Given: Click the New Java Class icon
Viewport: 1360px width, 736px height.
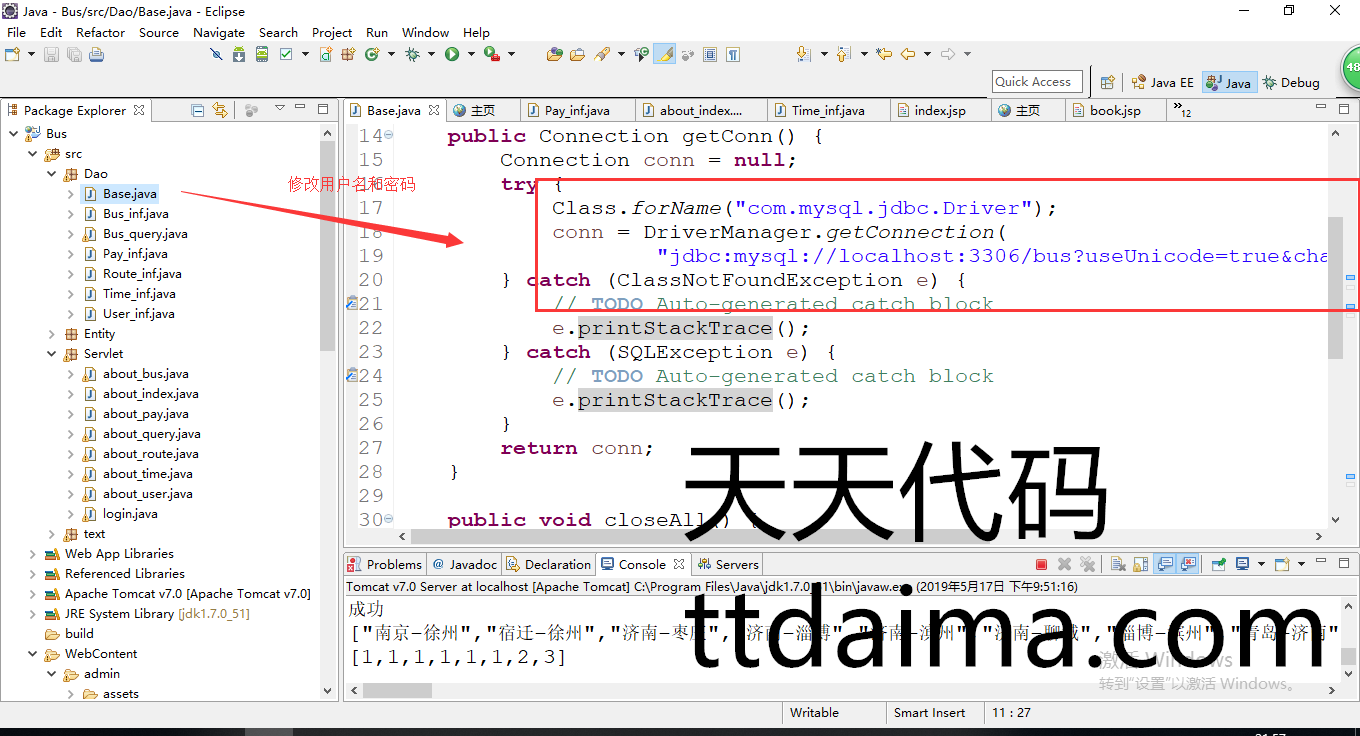Looking at the screenshot, I should [x=371, y=54].
